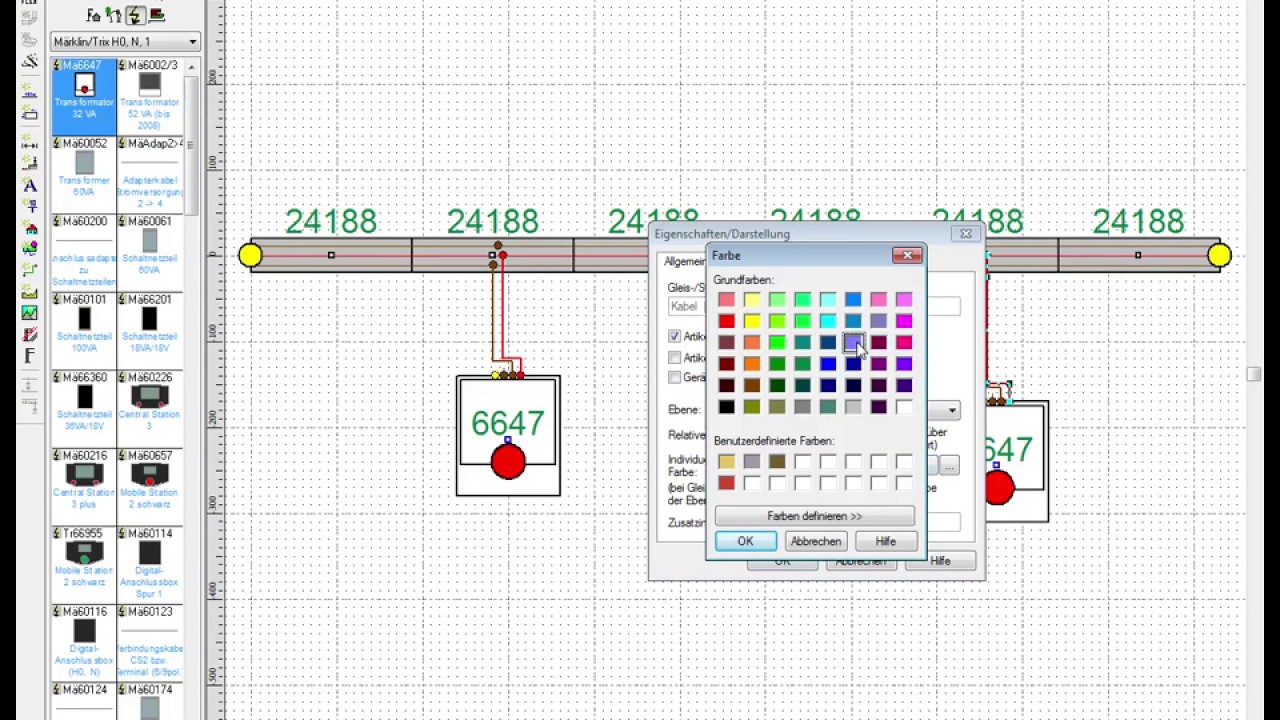Select the left 6647 transformer on canvas

(508, 436)
